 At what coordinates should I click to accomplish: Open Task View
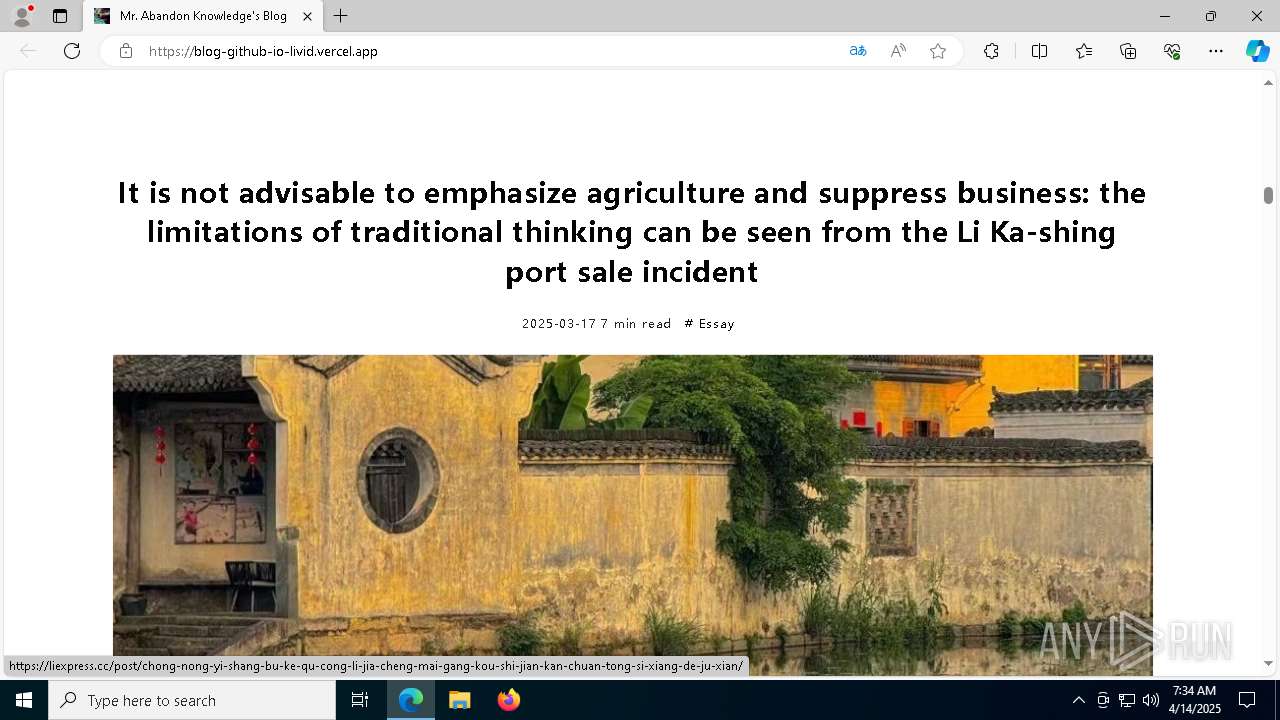tap(361, 700)
